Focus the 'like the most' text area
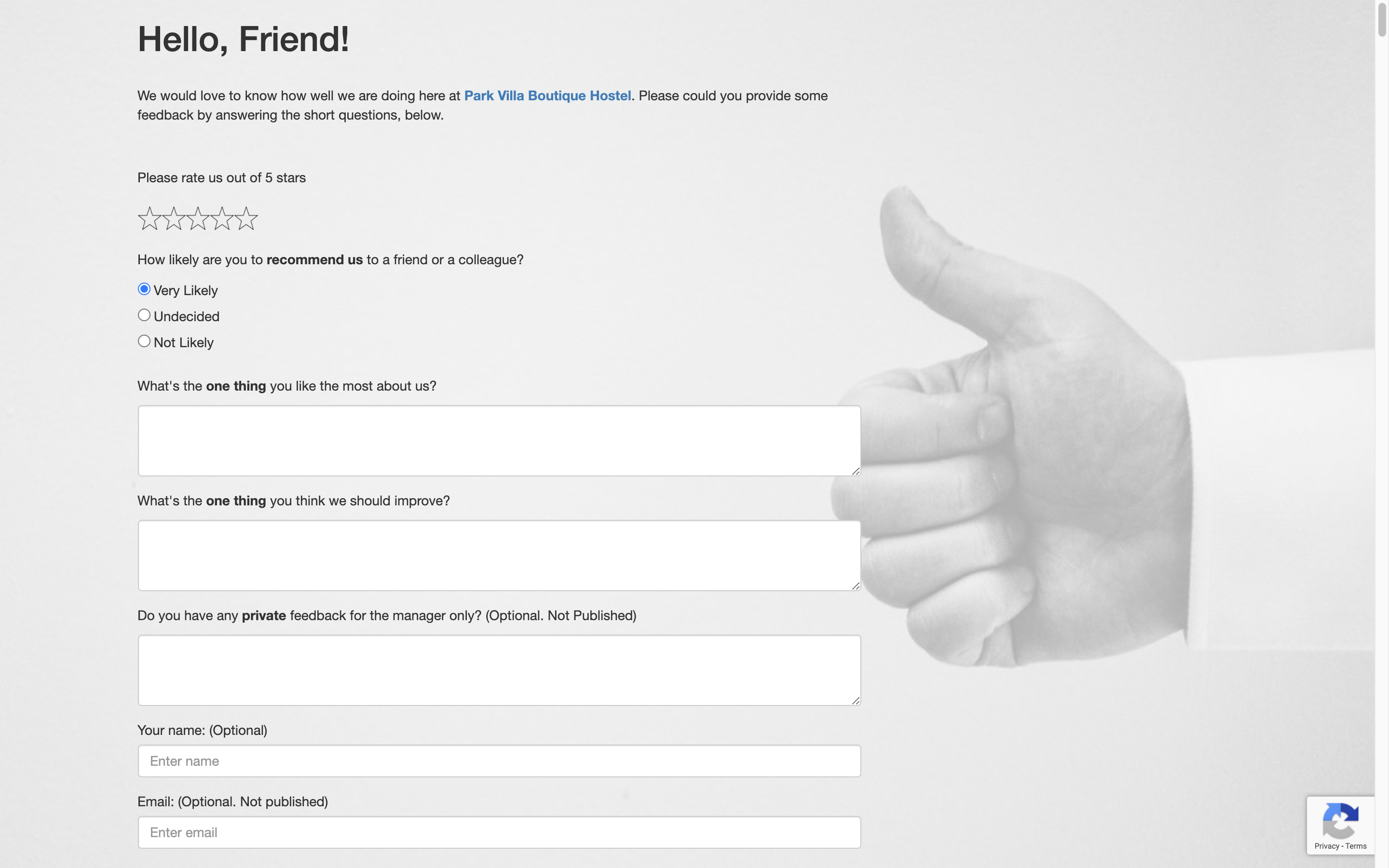Screen dimensions: 1389x868 tap(499, 441)
